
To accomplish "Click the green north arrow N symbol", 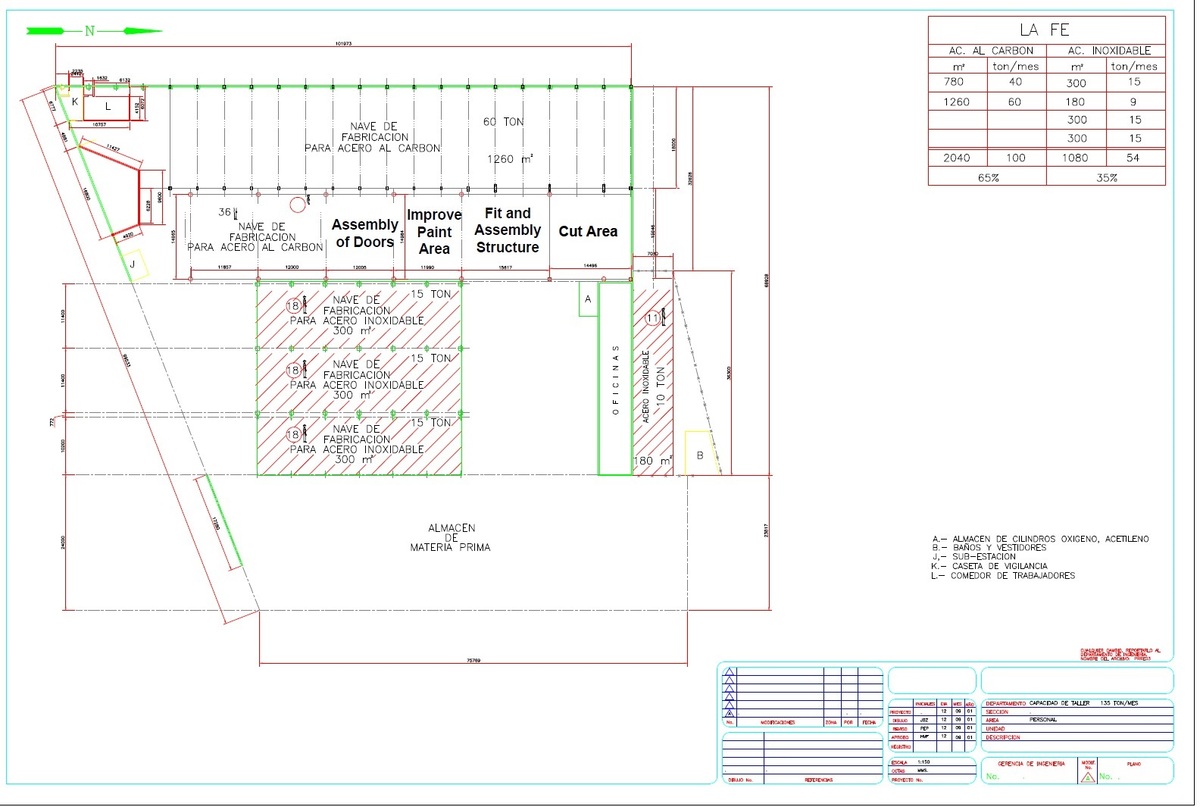I will coord(89,31).
